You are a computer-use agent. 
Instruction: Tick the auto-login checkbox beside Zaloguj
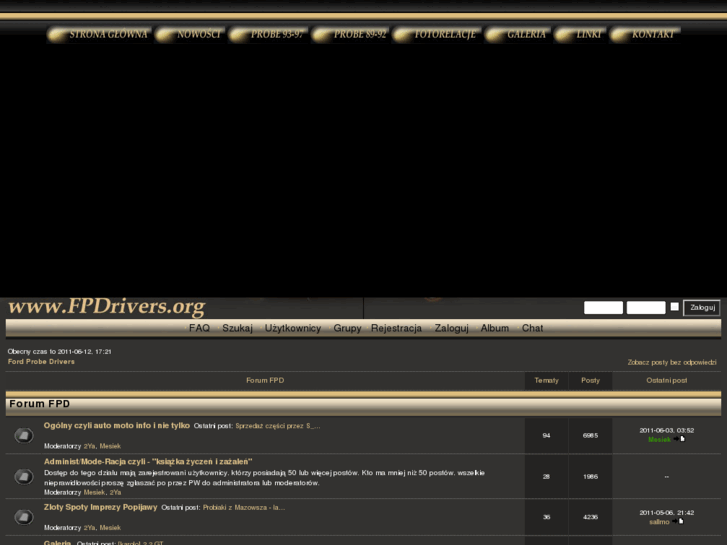click(675, 307)
